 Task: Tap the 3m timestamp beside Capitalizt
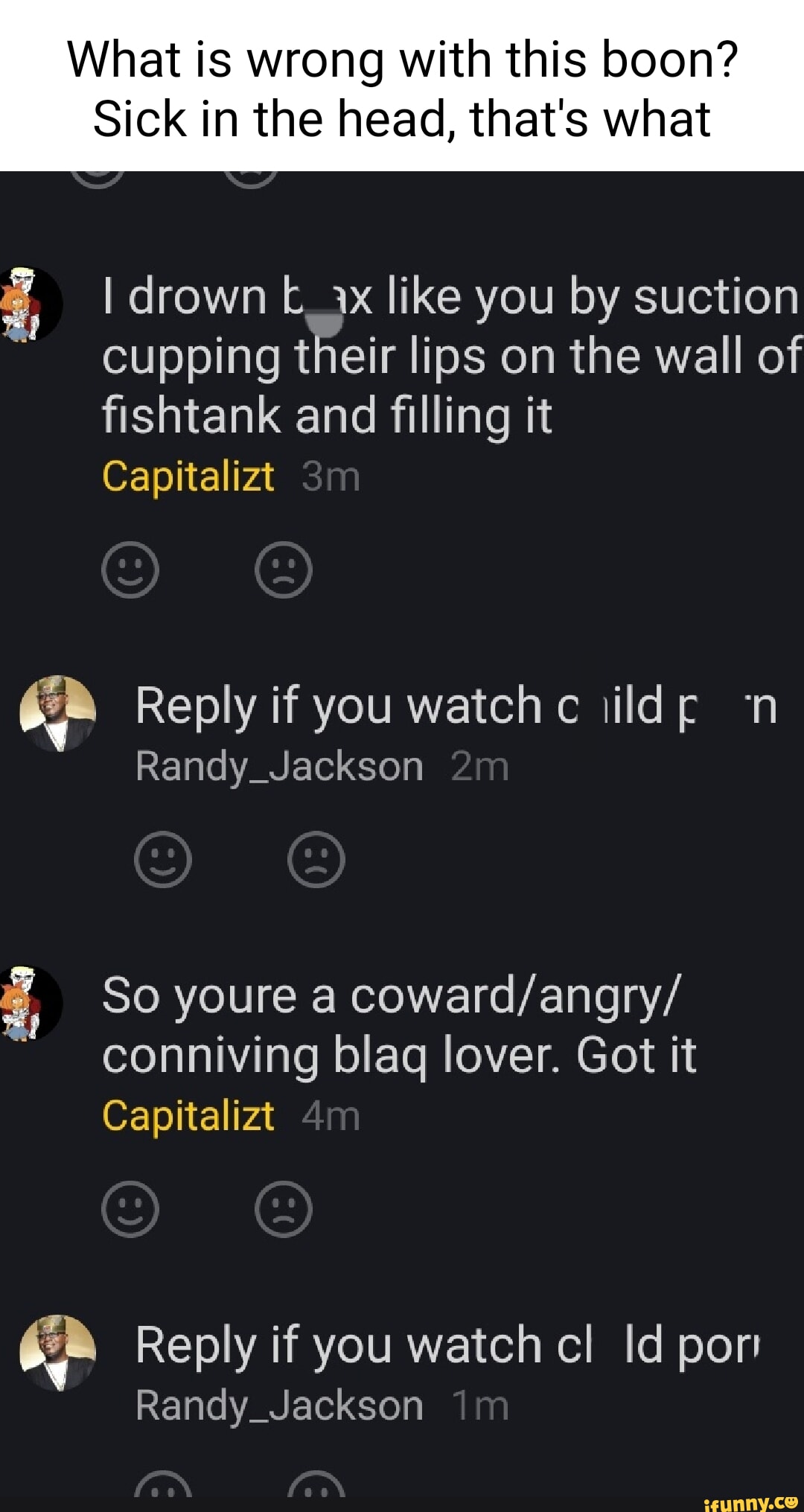point(331,477)
